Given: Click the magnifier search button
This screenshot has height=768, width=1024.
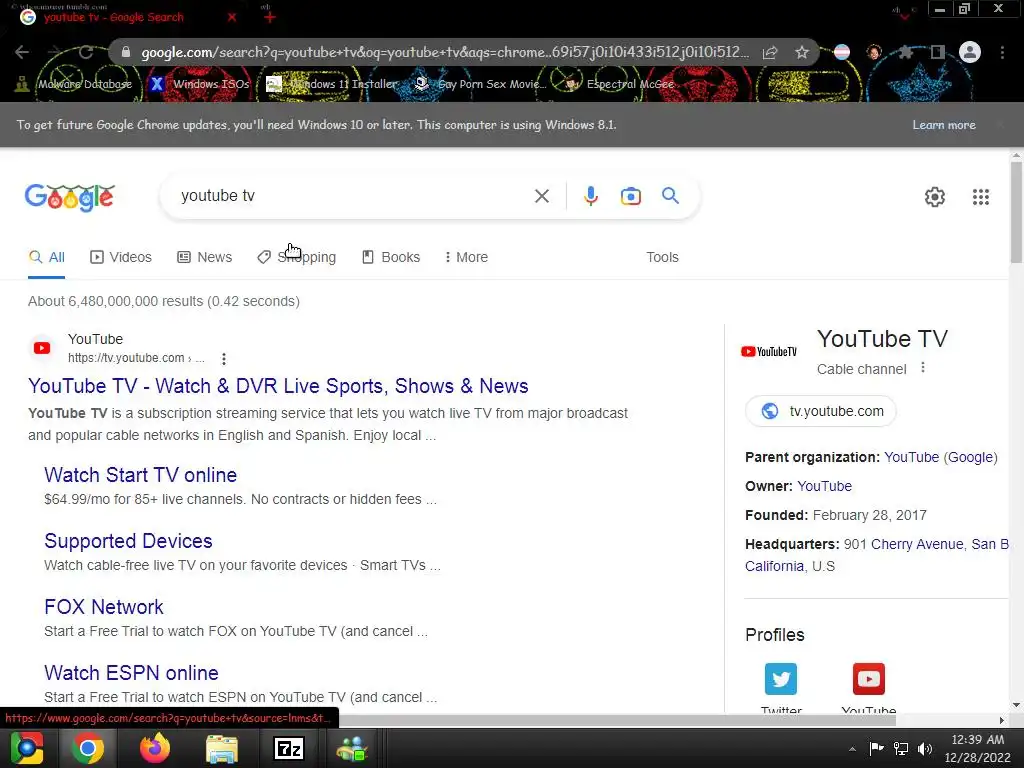Looking at the screenshot, I should click(670, 195).
